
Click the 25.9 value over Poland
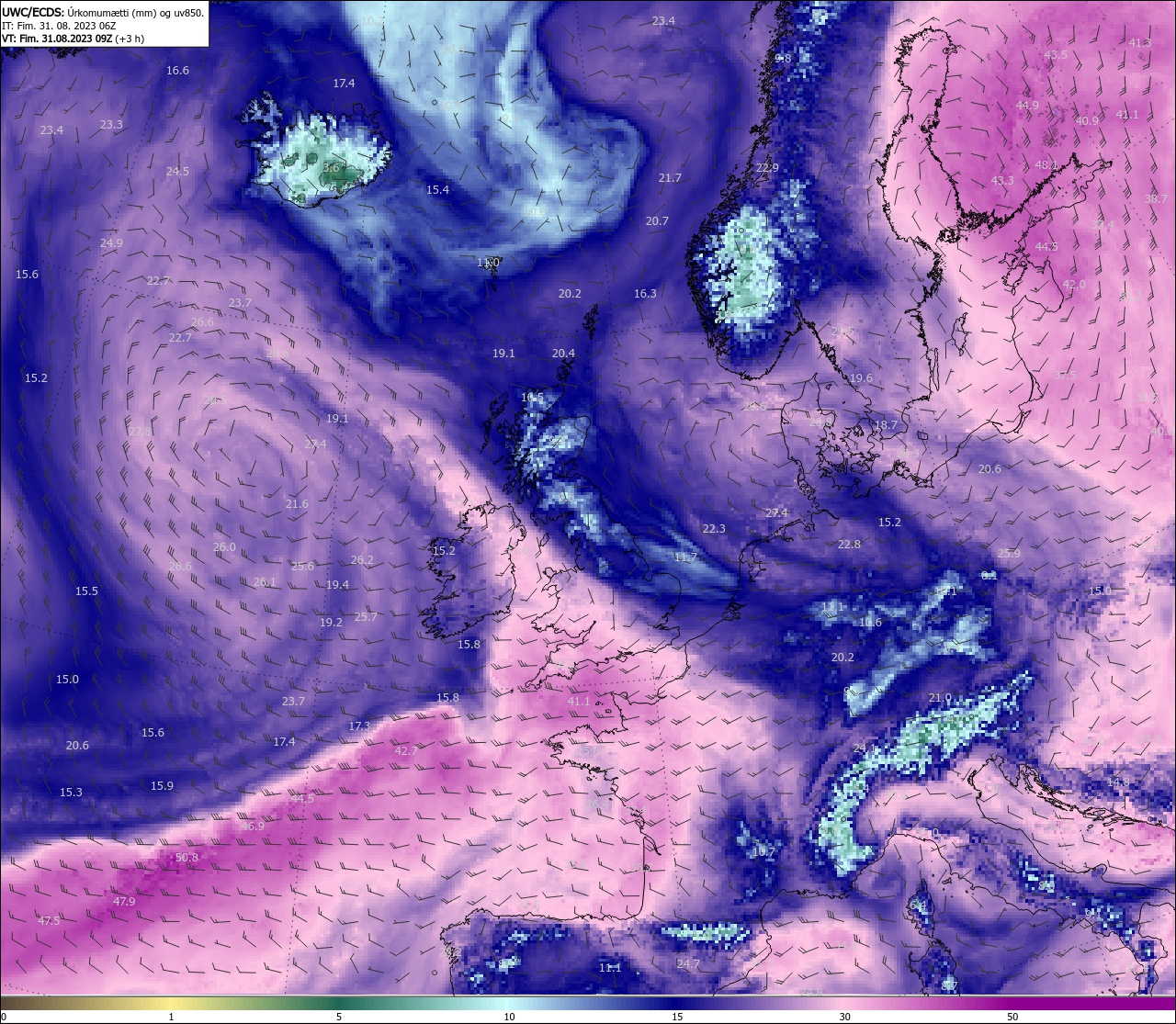1009,554
